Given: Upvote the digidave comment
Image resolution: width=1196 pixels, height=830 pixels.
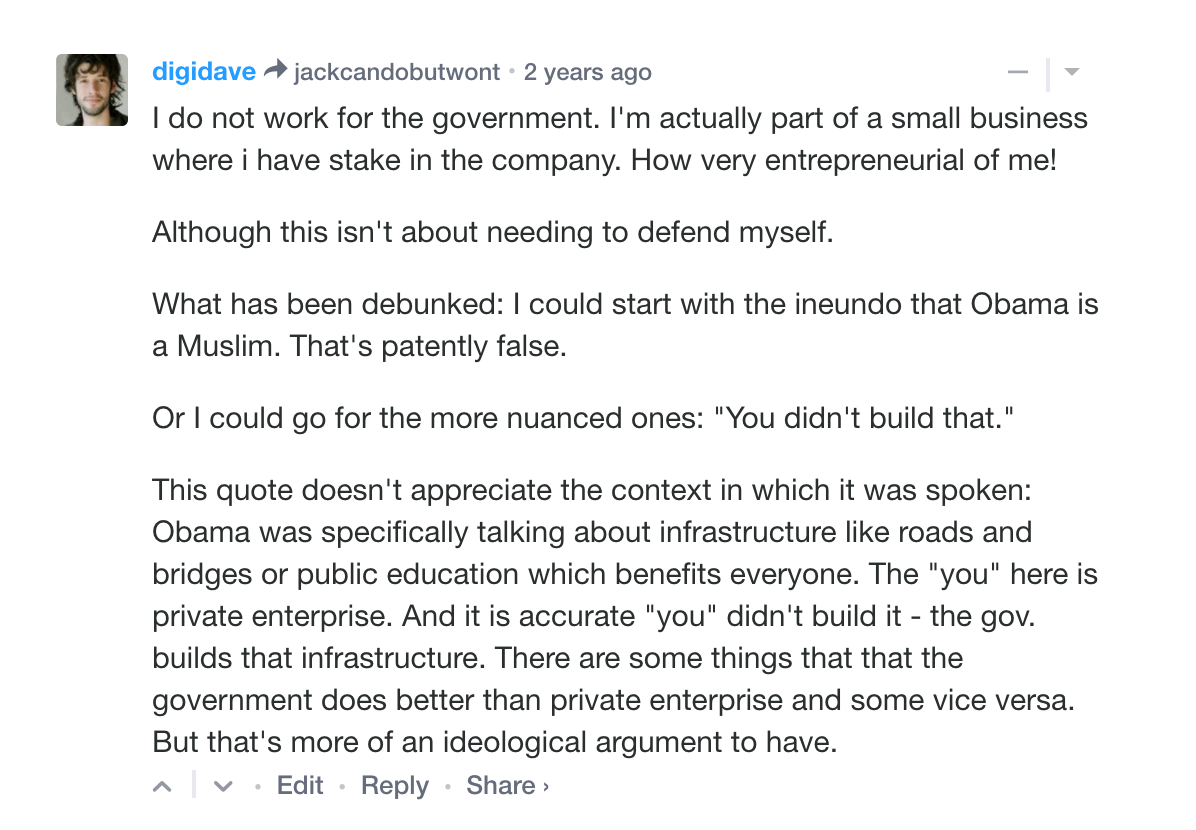Looking at the screenshot, I should point(163,786).
